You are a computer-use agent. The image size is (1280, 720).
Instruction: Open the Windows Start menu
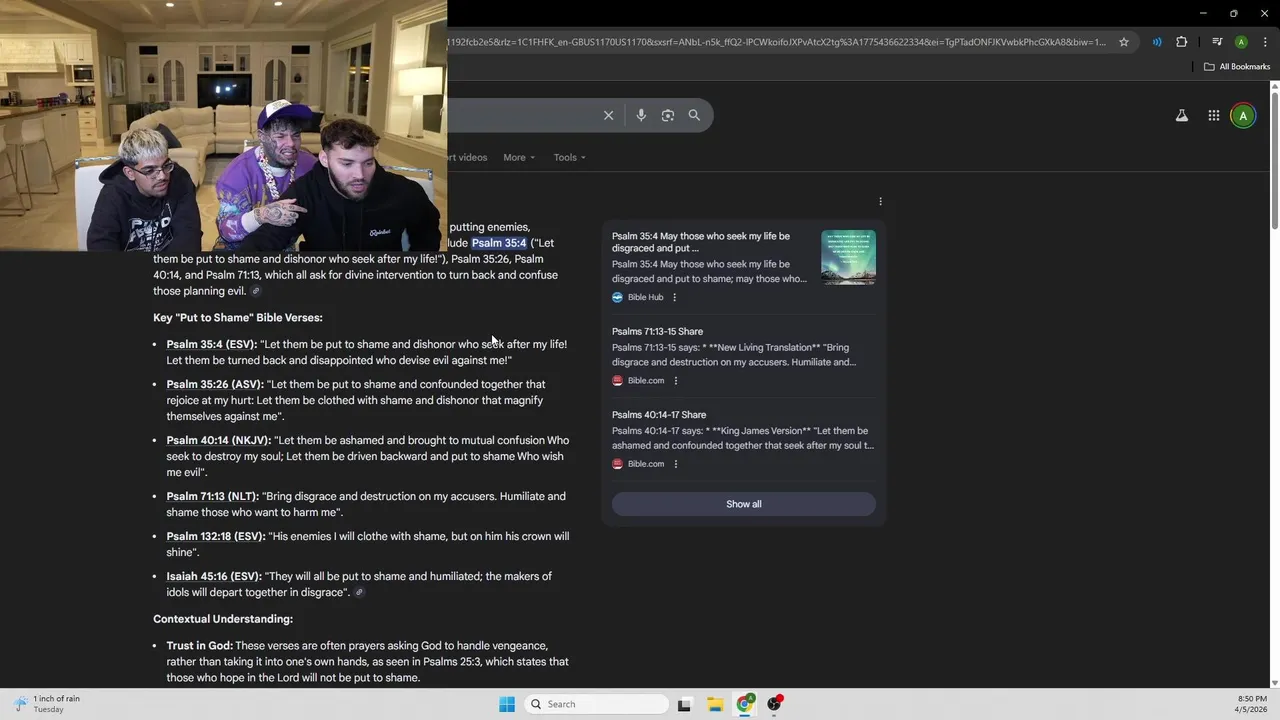tap(507, 704)
